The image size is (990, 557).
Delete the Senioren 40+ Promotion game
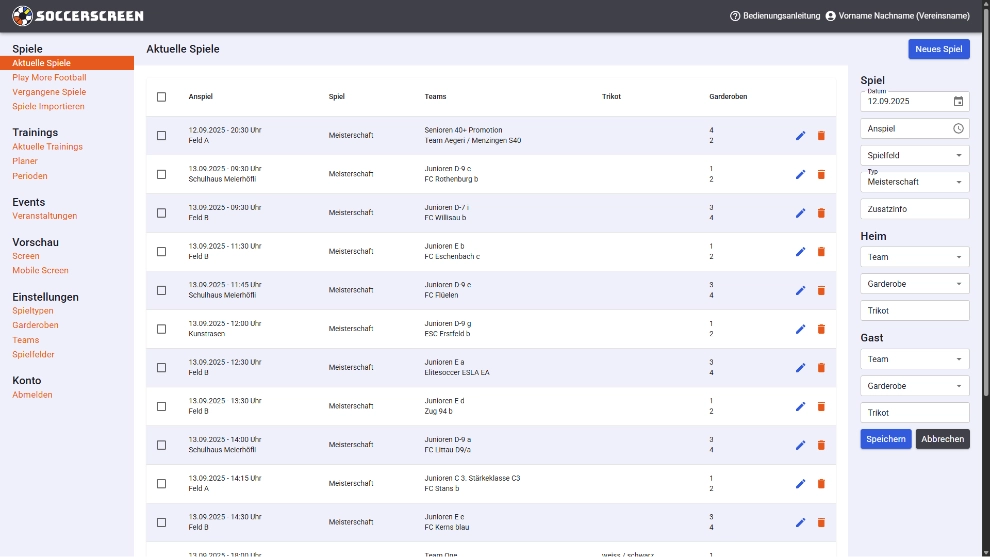[821, 136]
